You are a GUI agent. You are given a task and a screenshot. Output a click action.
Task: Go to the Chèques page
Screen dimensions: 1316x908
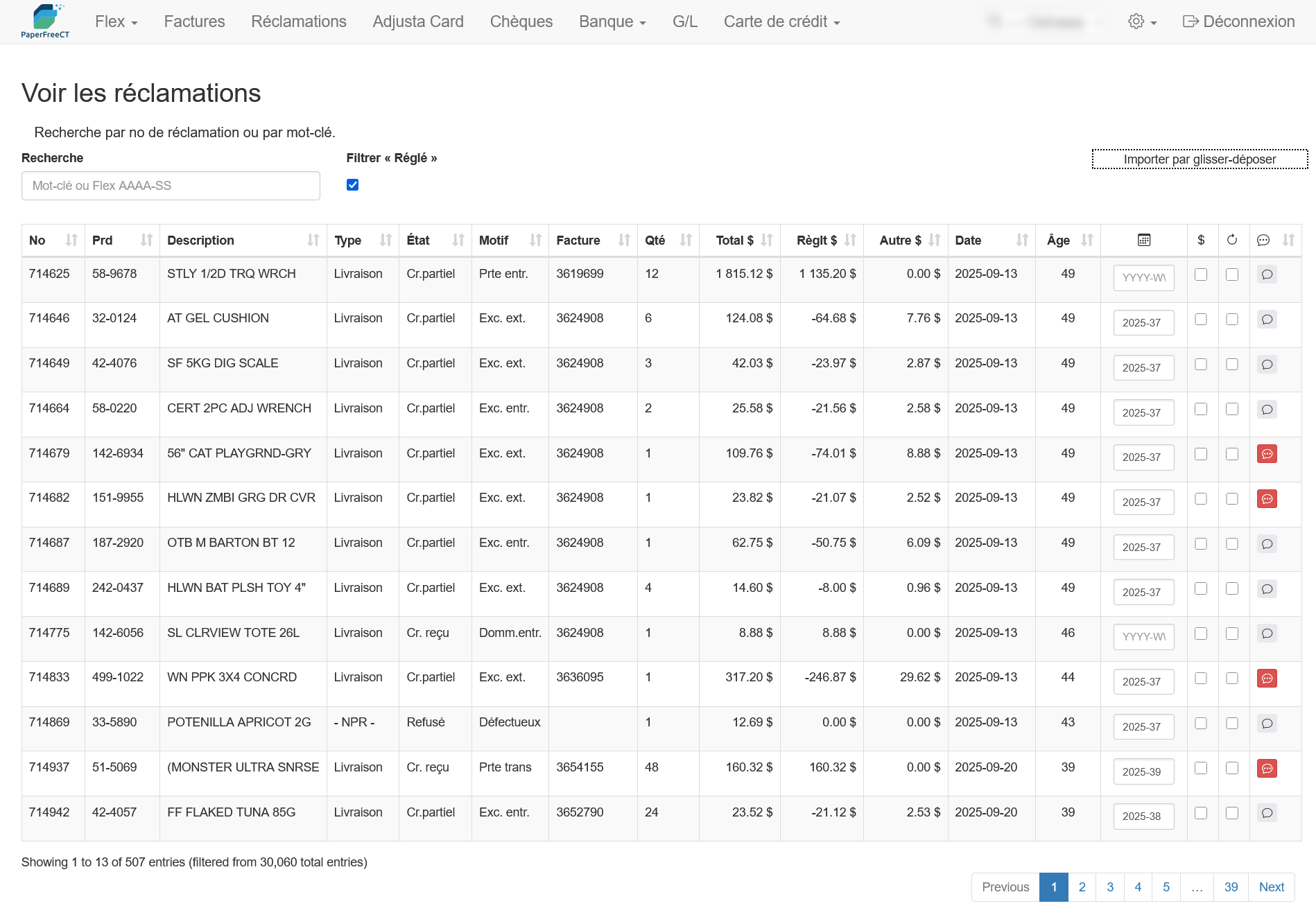pos(521,21)
